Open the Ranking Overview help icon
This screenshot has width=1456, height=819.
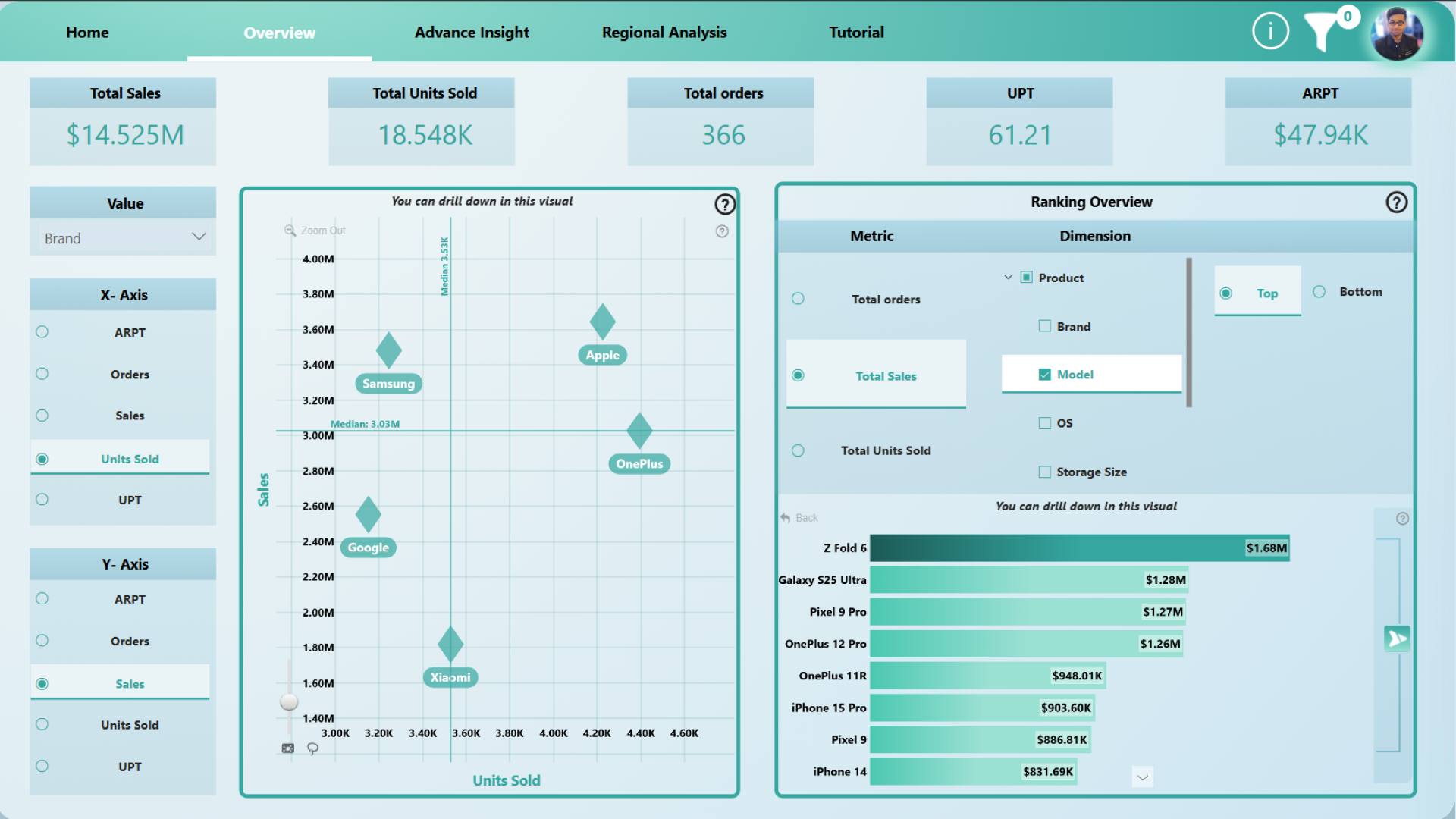coord(1396,202)
